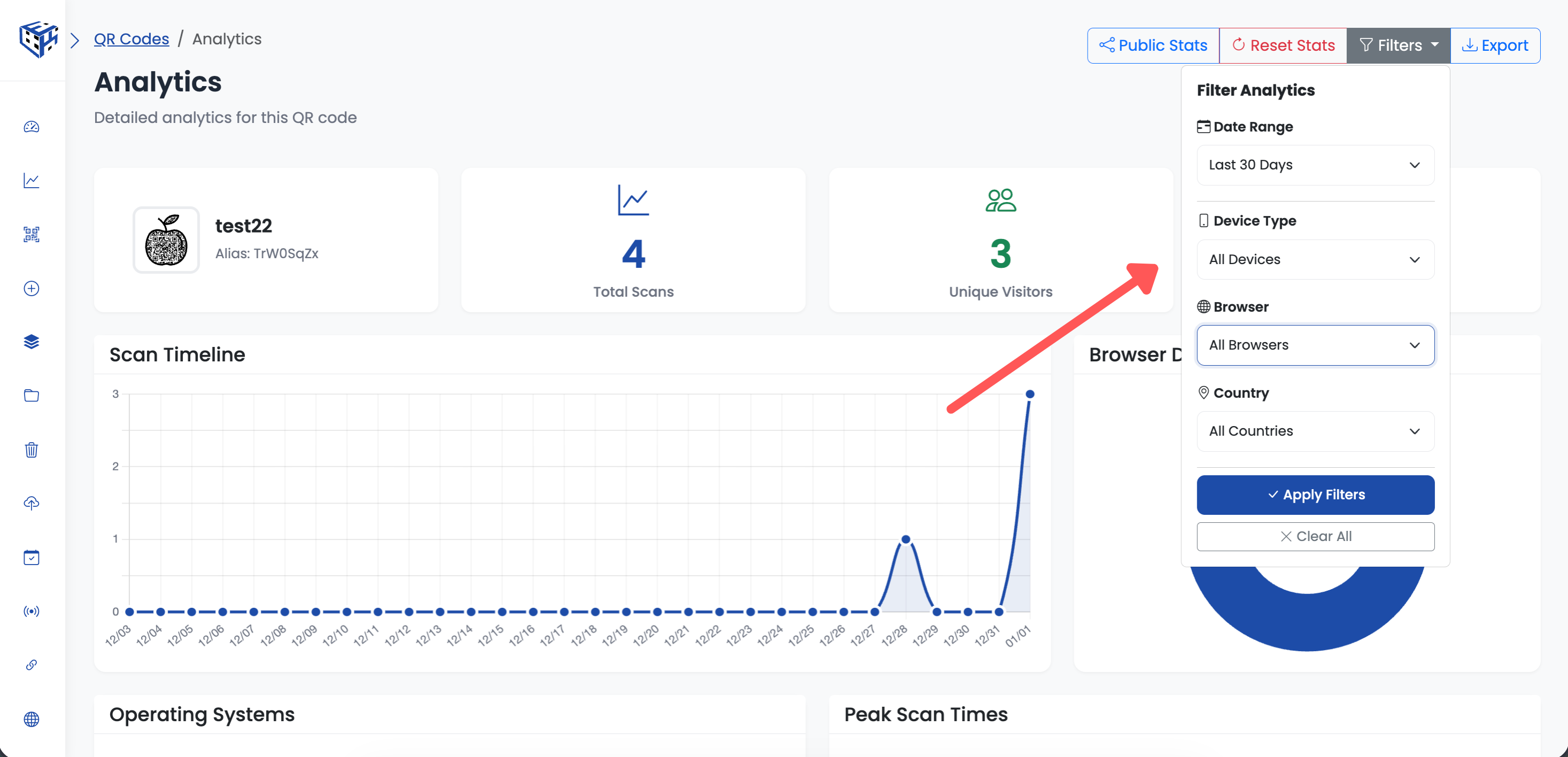Open the Dashboard gauge icon in sidebar

pos(31,127)
